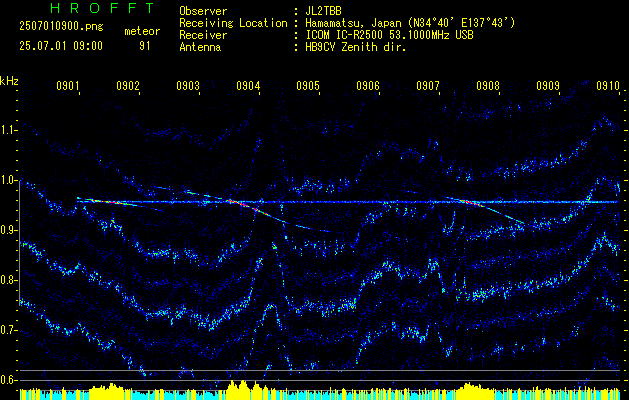629x400 pixels.
Task: Click the 0903 time marker
Action: coord(188,85)
